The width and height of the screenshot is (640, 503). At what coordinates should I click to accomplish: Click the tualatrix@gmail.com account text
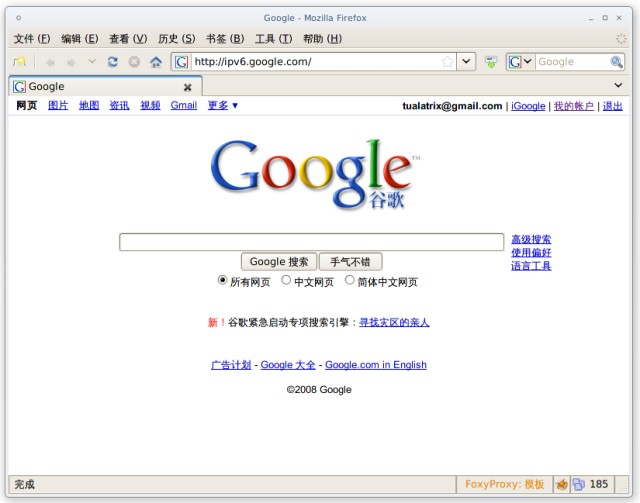(x=452, y=106)
